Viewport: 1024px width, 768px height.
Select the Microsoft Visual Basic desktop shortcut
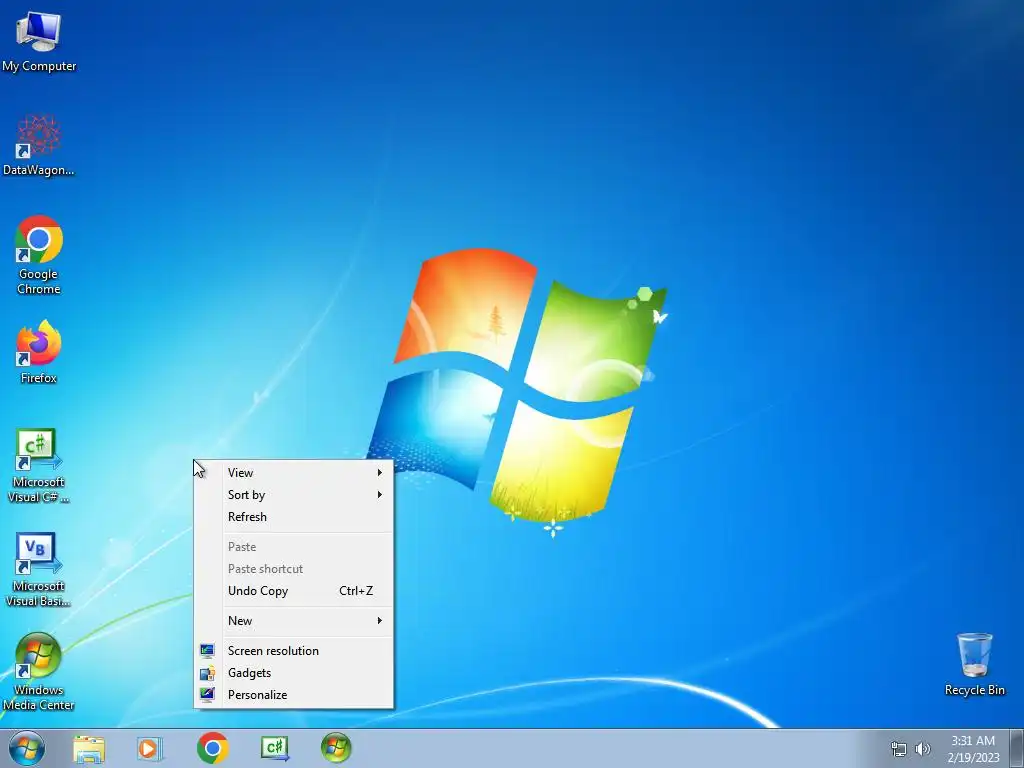click(x=39, y=569)
